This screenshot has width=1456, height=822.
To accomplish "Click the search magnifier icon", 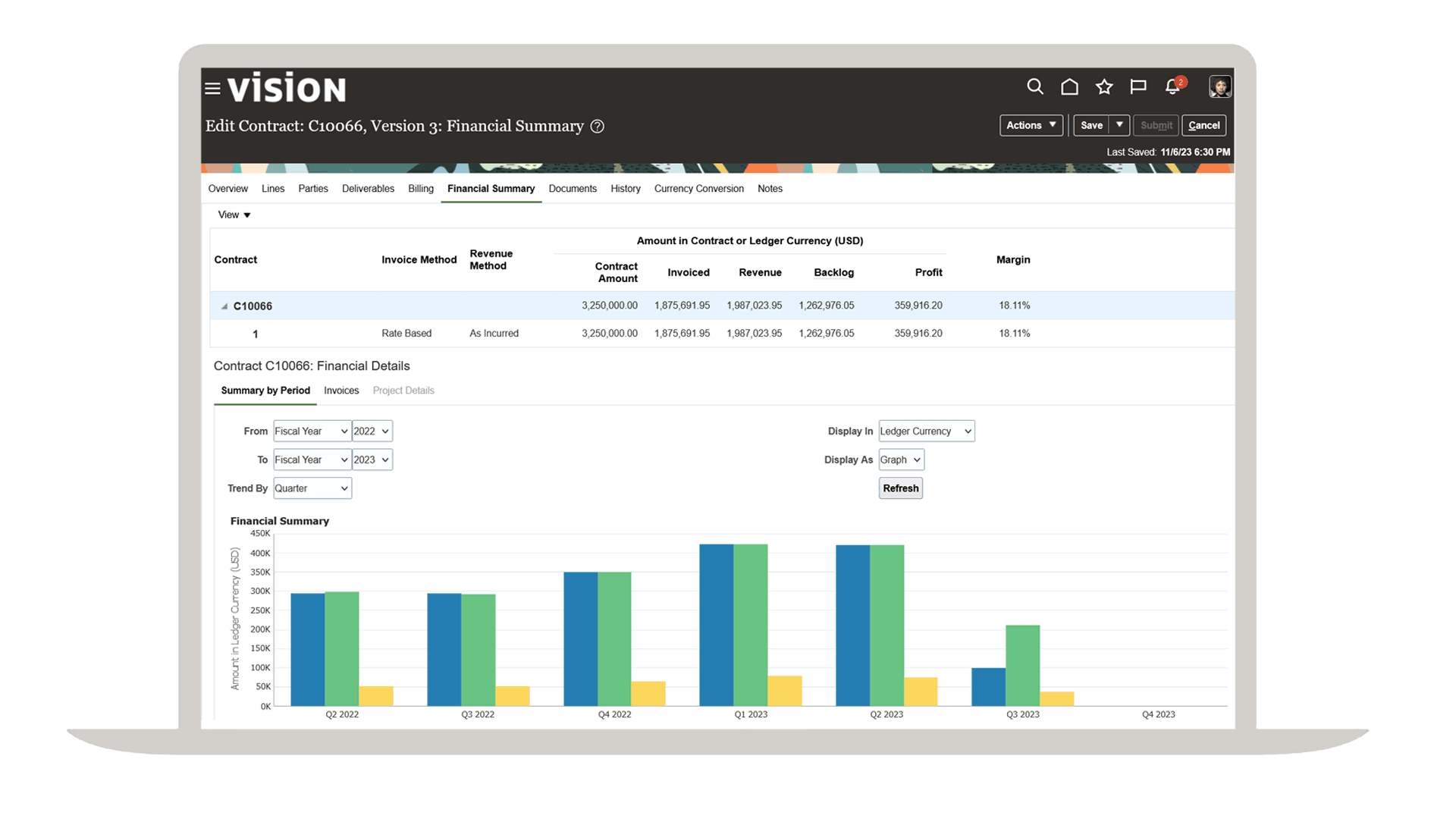I will coord(1034,87).
